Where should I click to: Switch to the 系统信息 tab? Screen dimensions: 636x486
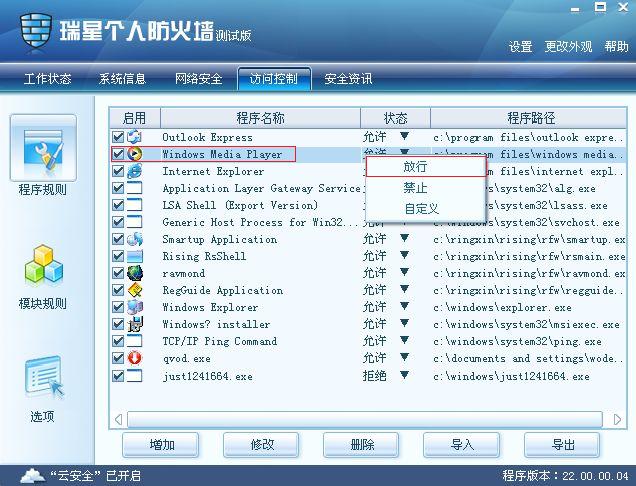pos(122,79)
